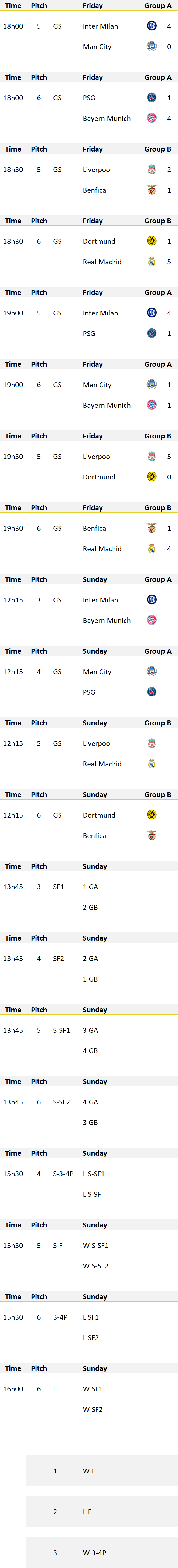Viewport: 178px width, 1568px height.
Task: Click empty score cell for Sunday Benfica
Action: pyautogui.click(x=169, y=835)
